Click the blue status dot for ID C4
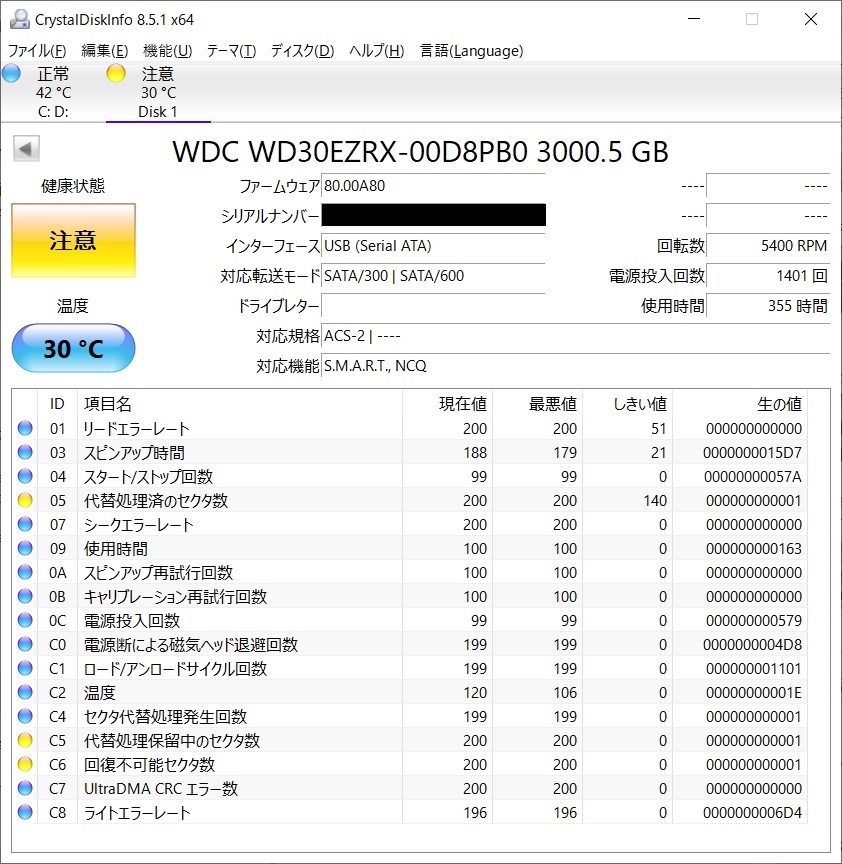This screenshot has width=842, height=864. [x=25, y=716]
